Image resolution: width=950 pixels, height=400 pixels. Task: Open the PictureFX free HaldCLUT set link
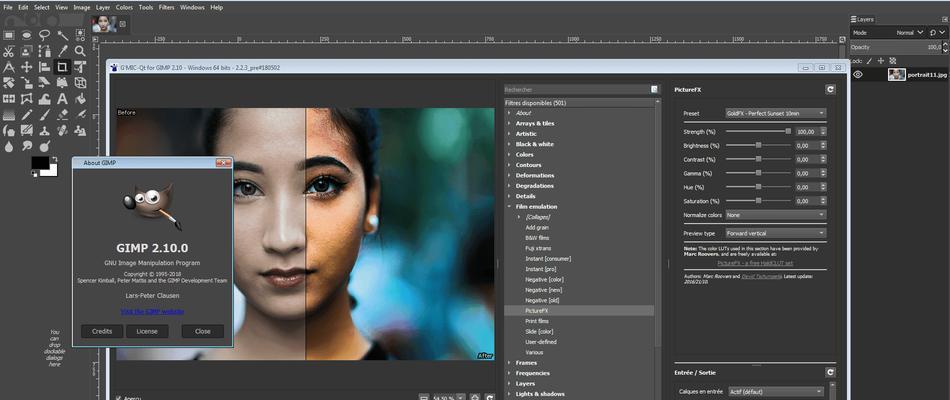[755, 263]
